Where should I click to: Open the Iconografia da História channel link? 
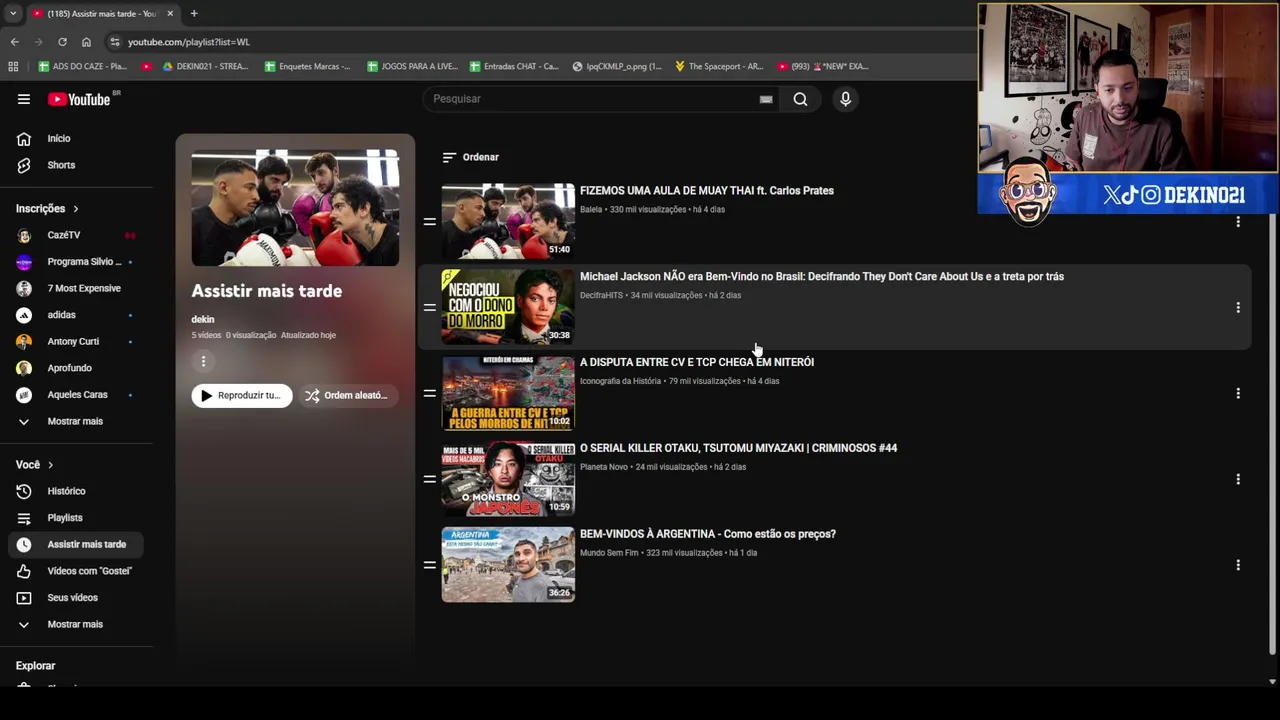(620, 381)
